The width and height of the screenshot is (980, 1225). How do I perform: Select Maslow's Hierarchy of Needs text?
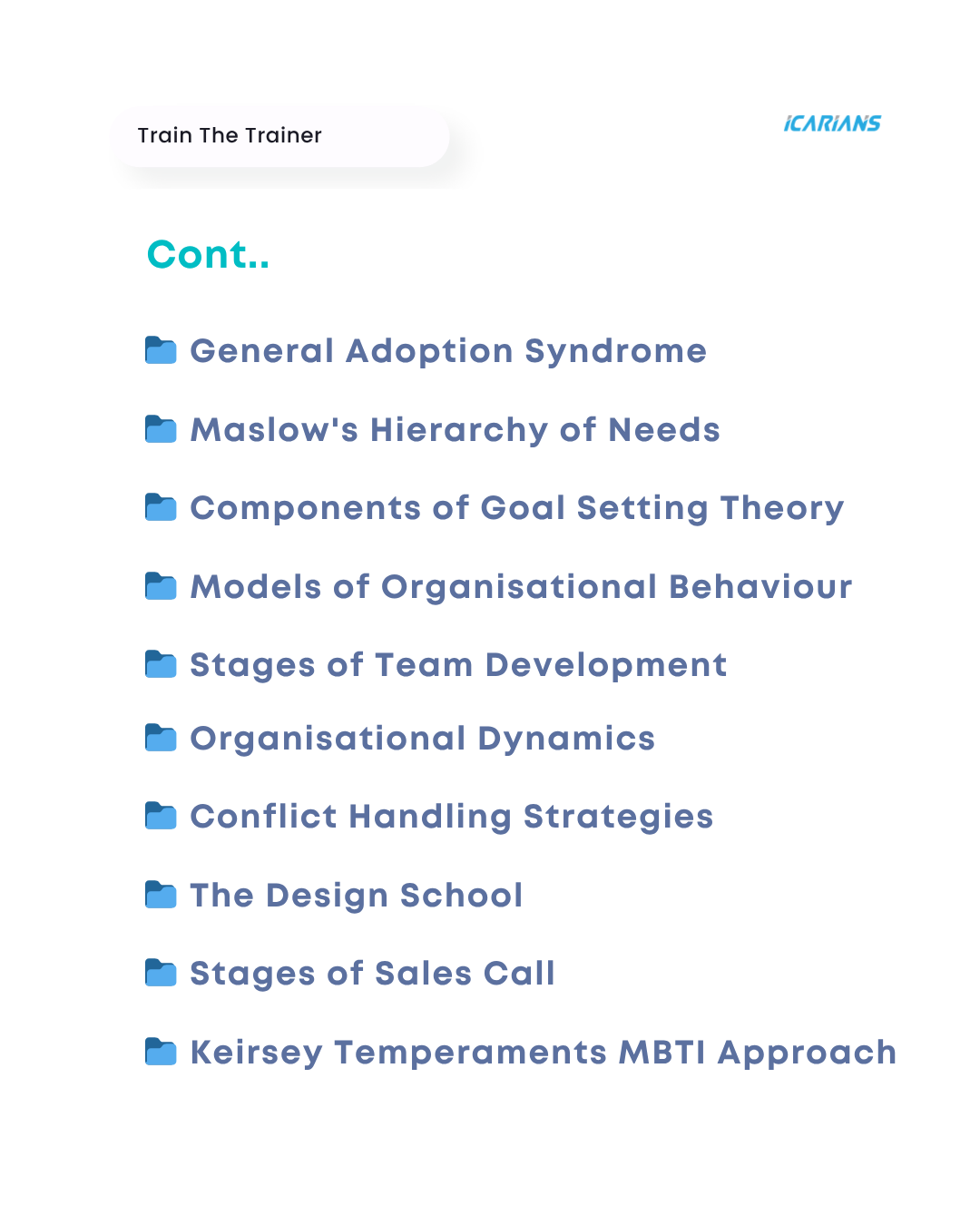coord(455,430)
